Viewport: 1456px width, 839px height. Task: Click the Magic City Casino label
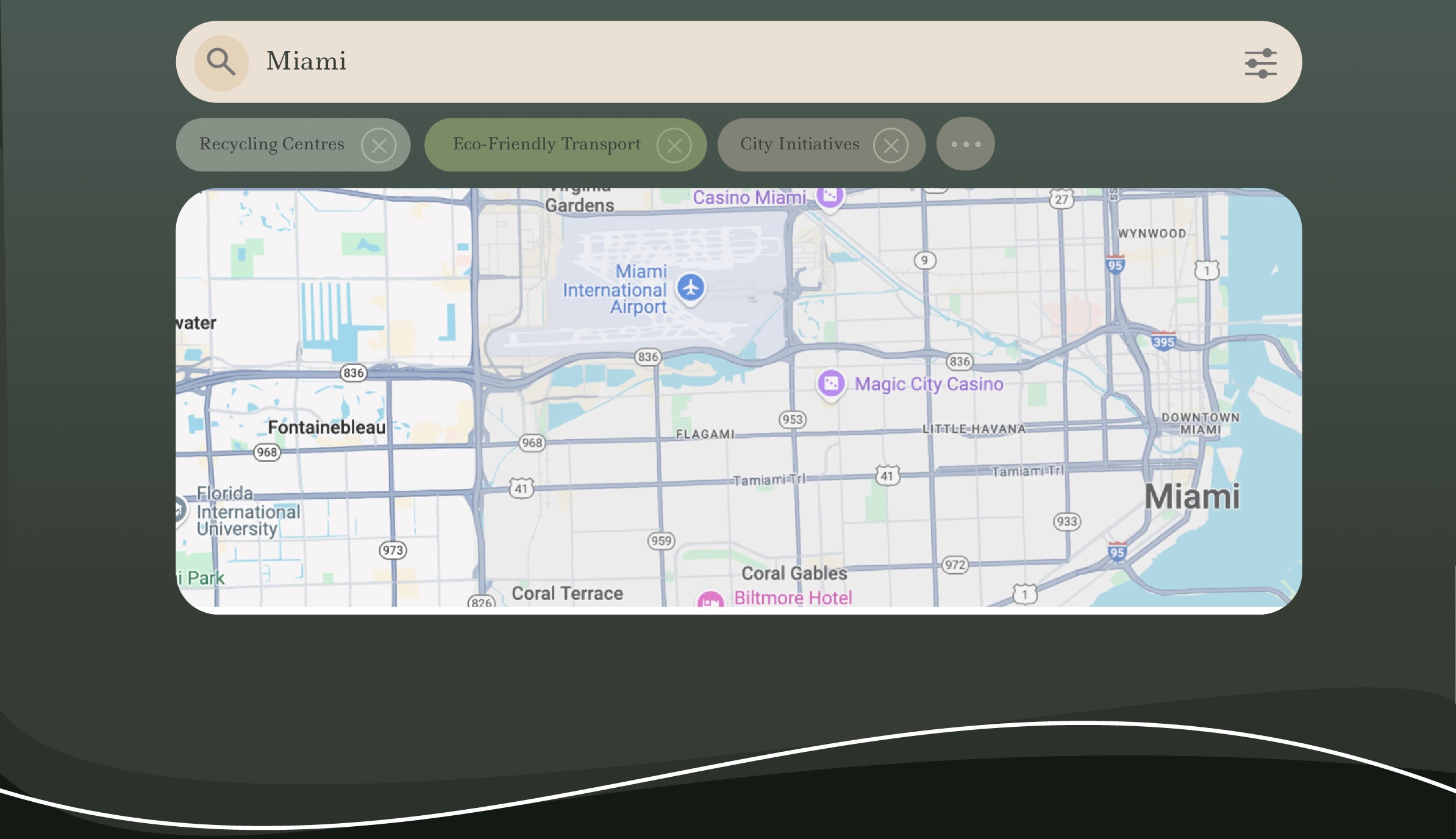click(x=929, y=384)
